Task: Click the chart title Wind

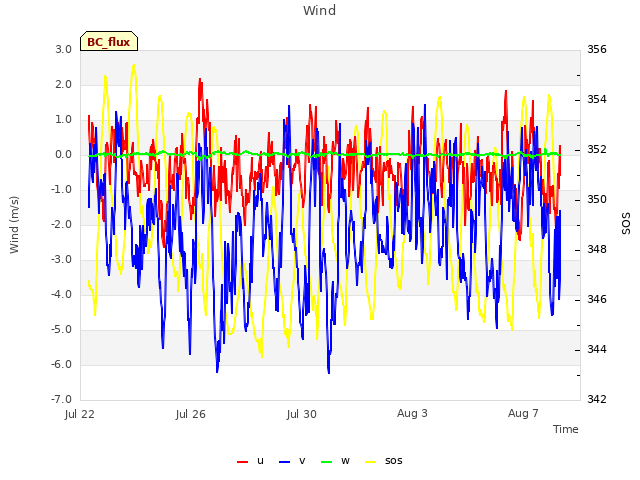Action: pos(320,10)
